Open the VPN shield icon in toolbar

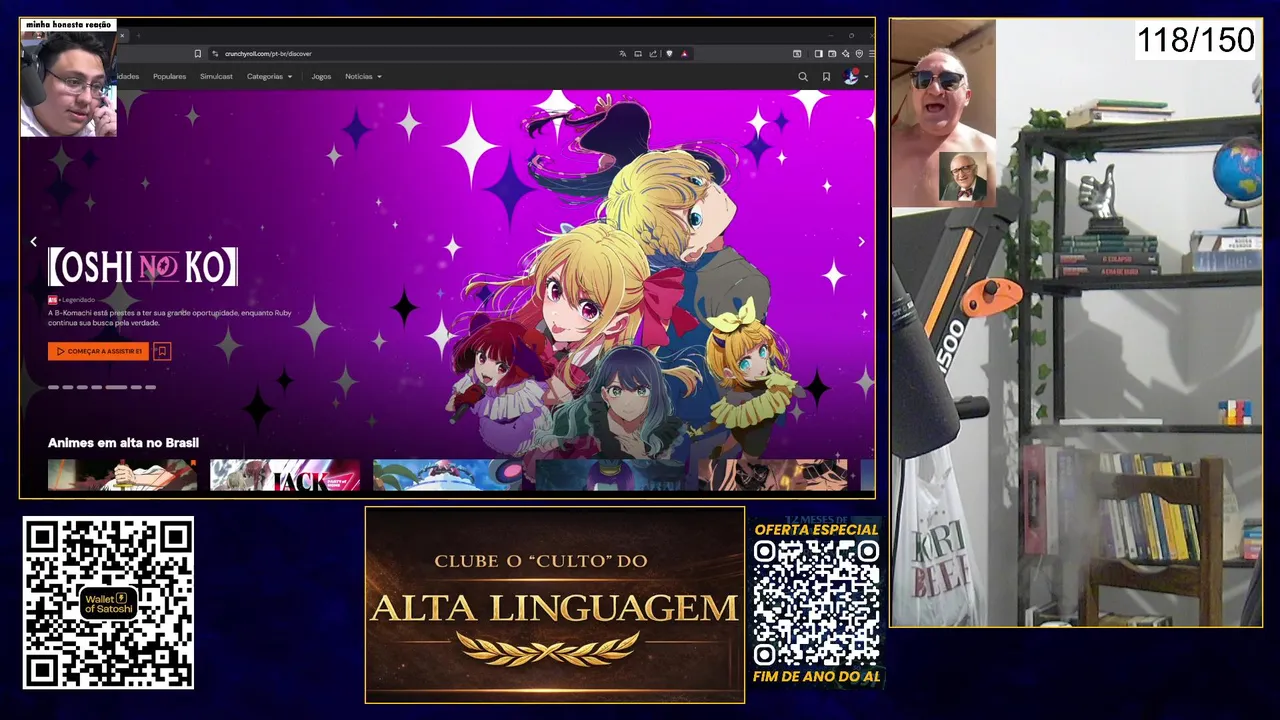(x=859, y=54)
